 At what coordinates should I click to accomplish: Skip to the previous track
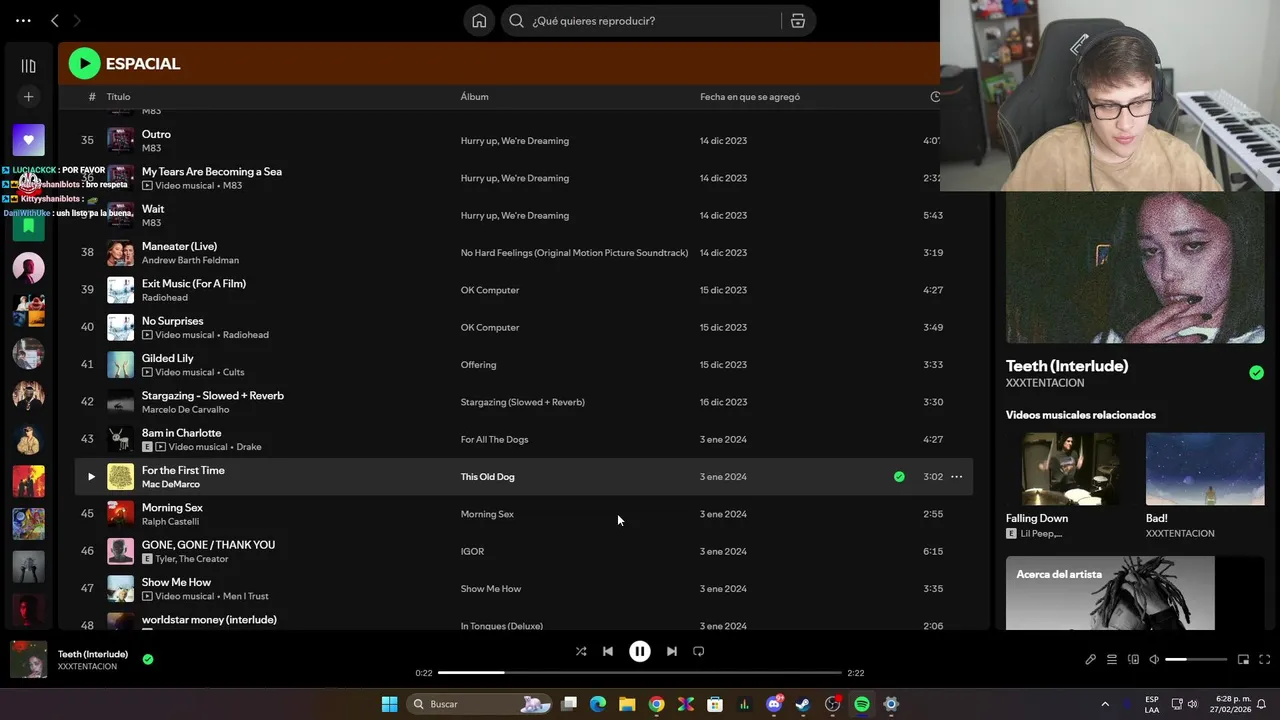[x=608, y=651]
